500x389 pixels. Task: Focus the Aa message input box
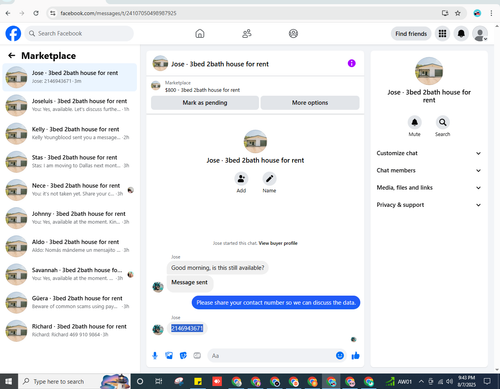point(277,356)
